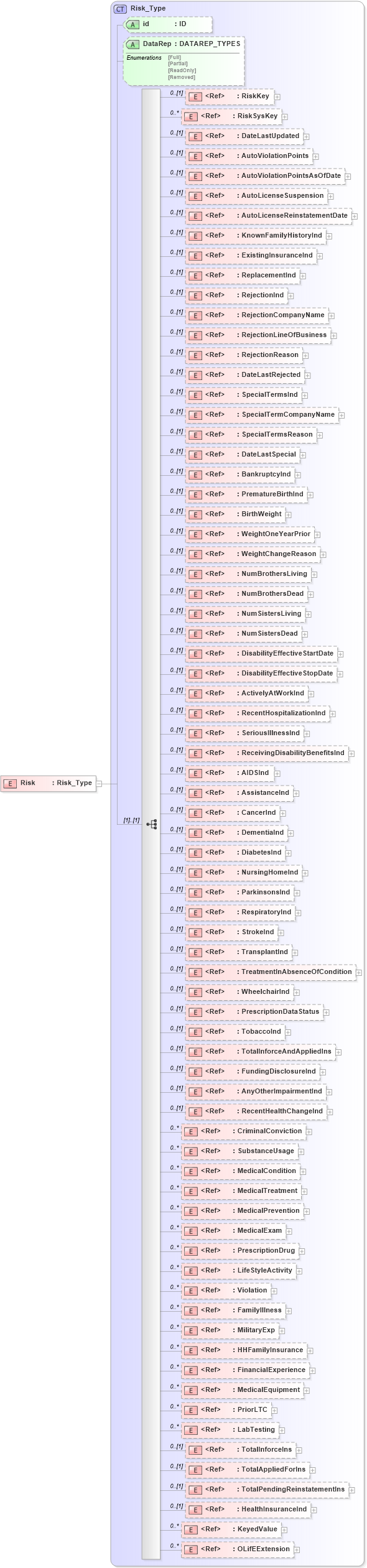
Task: Click the E icon beside DateLastUpdated
Action: [195, 137]
